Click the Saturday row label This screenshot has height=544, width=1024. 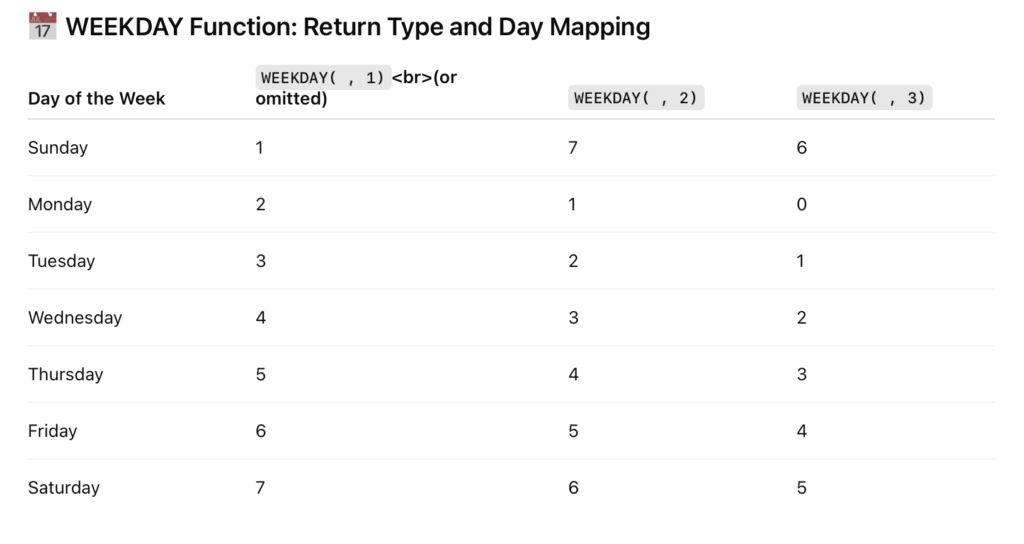(64, 488)
